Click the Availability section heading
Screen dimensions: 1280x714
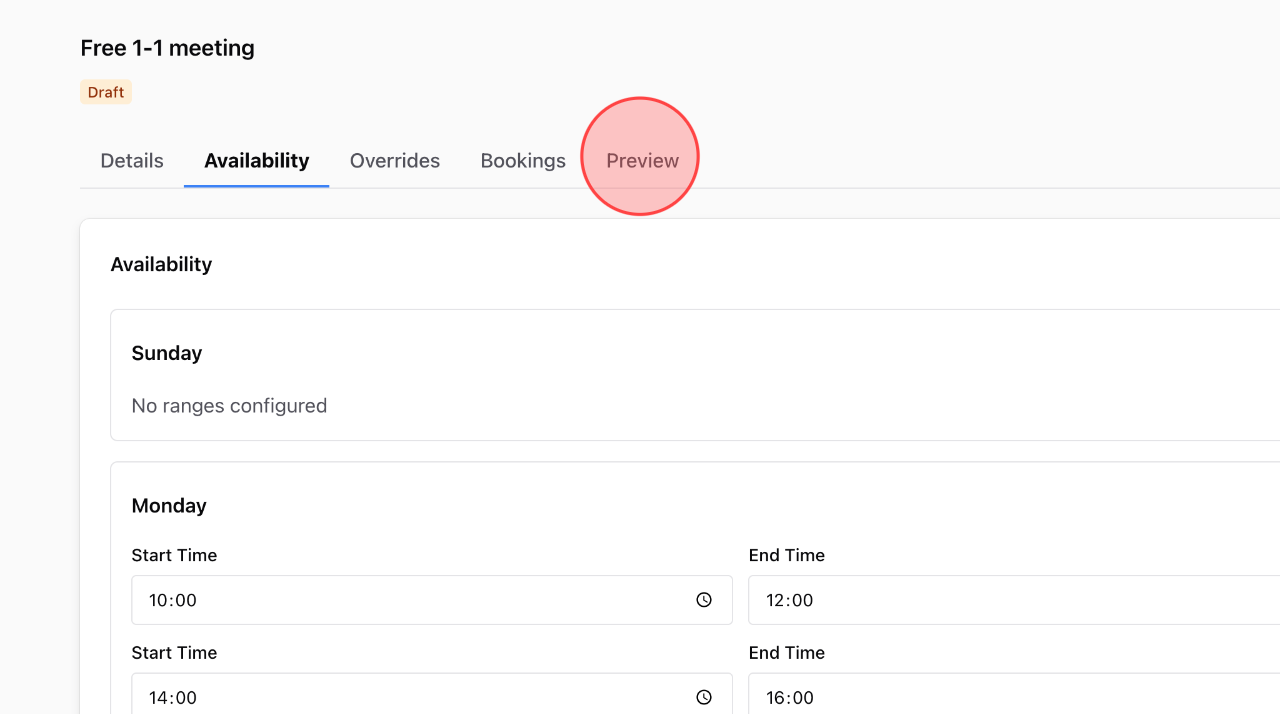(161, 264)
